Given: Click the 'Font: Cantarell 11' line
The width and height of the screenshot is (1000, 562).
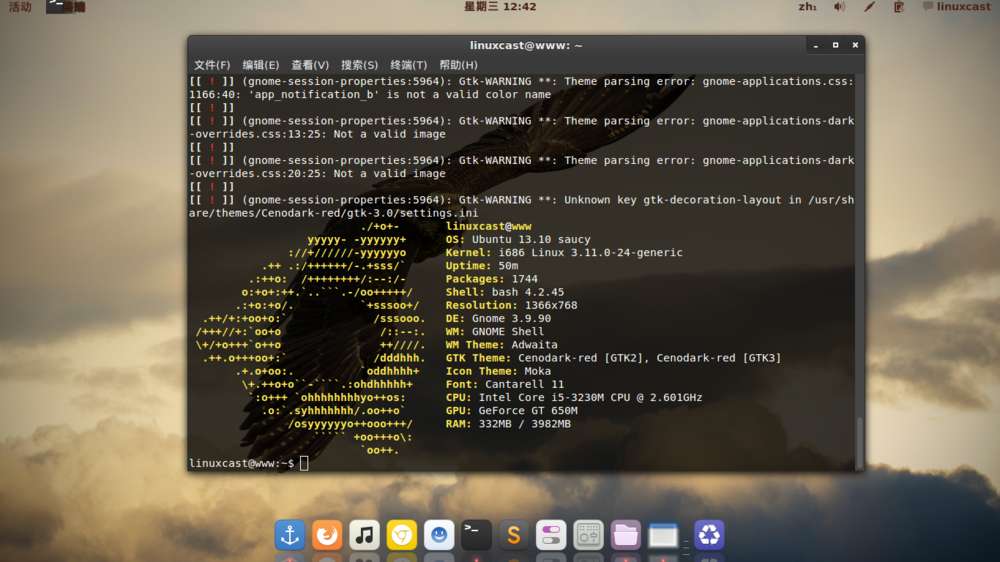Looking at the screenshot, I should click(504, 385).
